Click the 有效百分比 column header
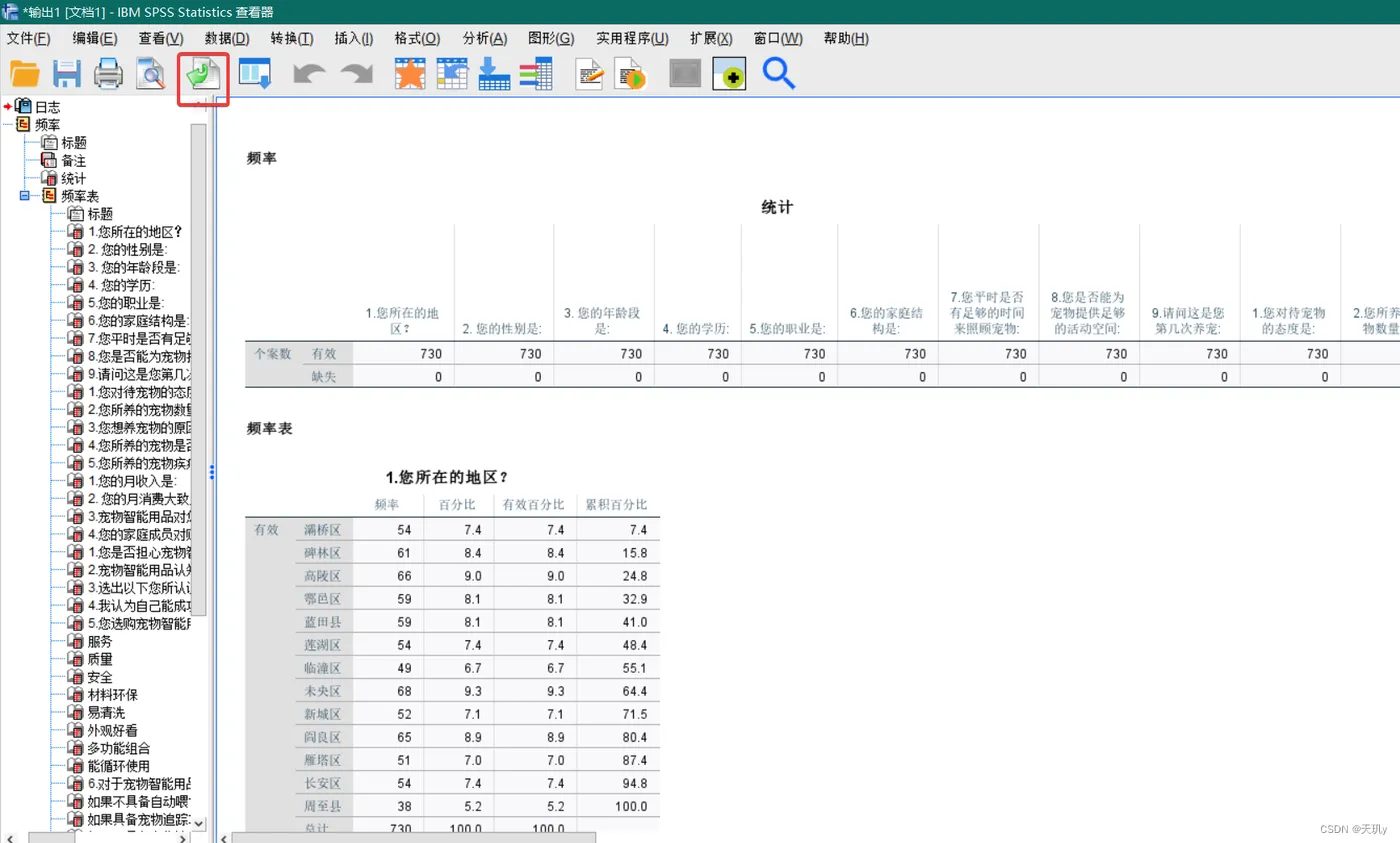 tap(533, 504)
